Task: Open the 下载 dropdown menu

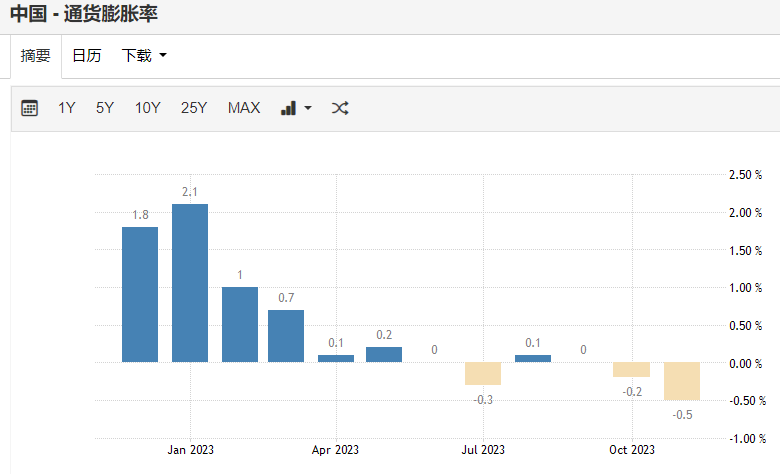Action: tap(143, 56)
